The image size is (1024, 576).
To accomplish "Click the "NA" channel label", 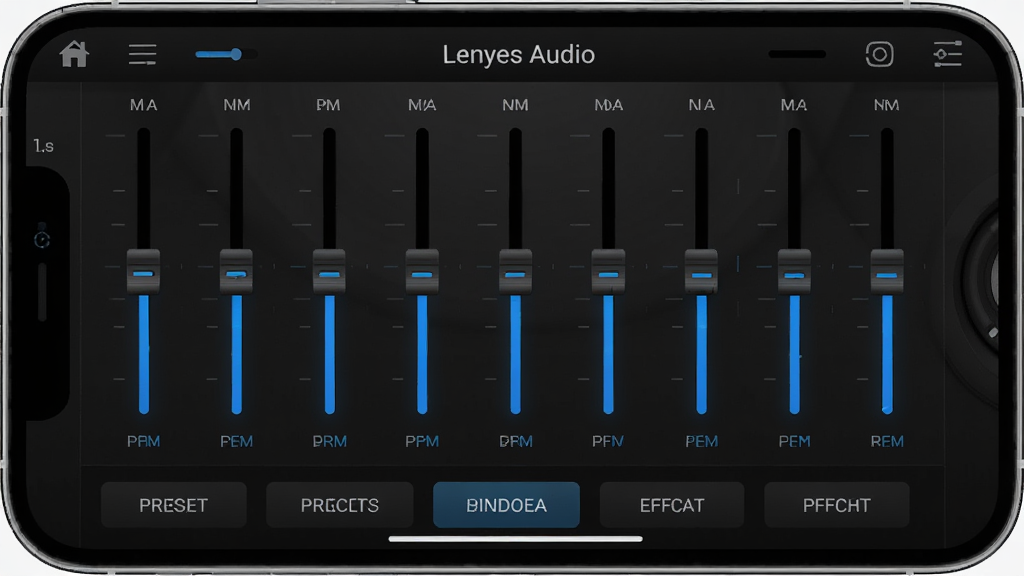I will coord(701,105).
